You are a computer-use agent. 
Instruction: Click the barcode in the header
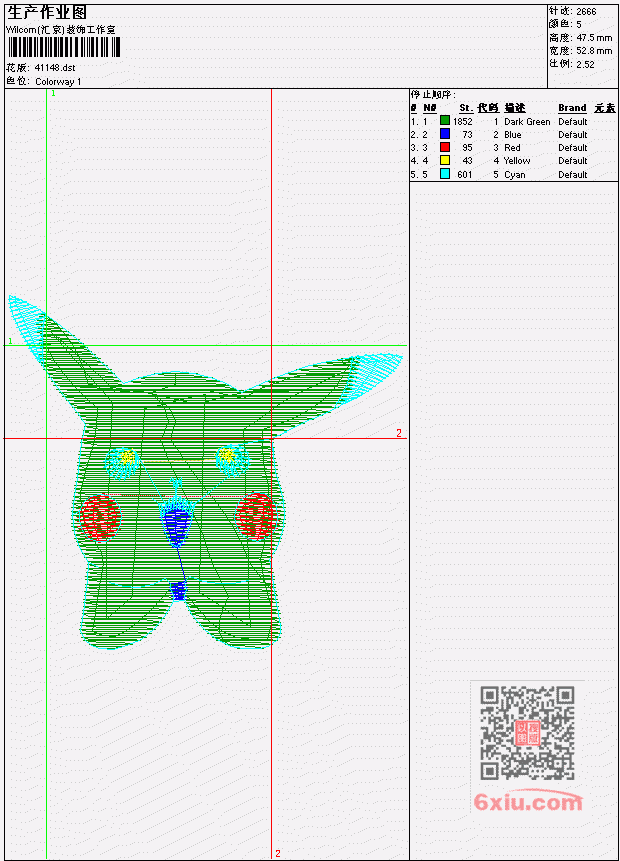pos(64,47)
